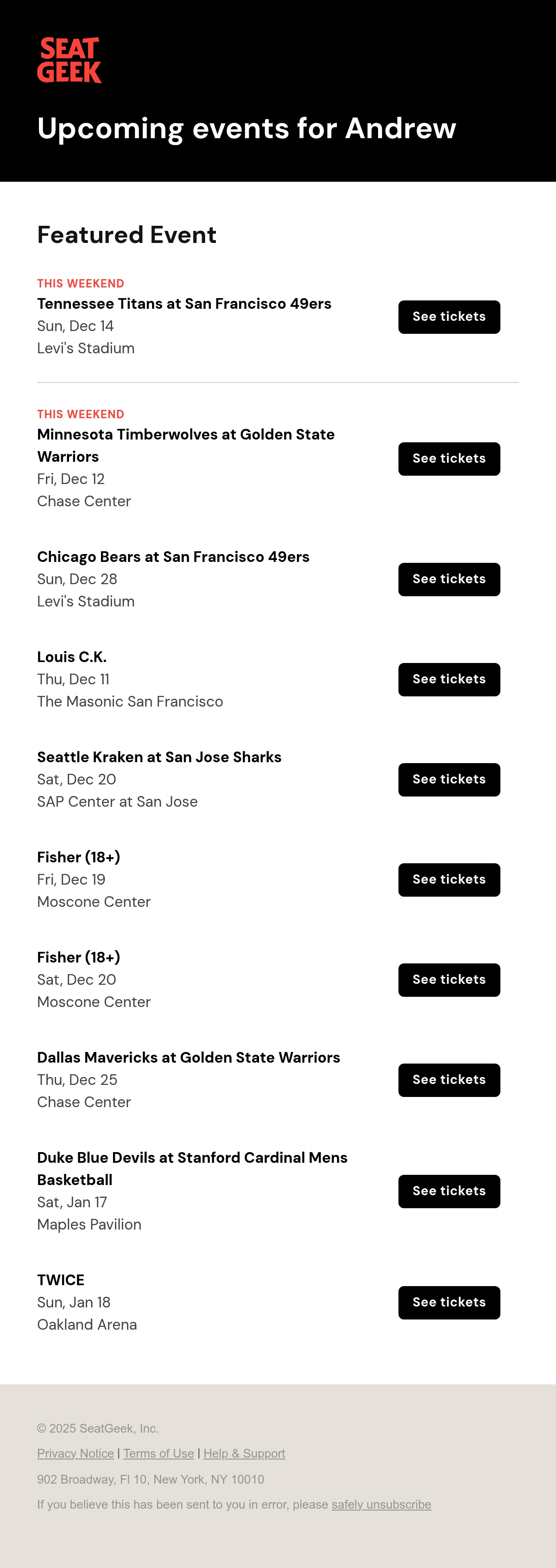This screenshot has height=1568, width=556.
Task: Open Tennessee Titans at San Francisco 49ers title
Action: pyautogui.click(x=184, y=304)
